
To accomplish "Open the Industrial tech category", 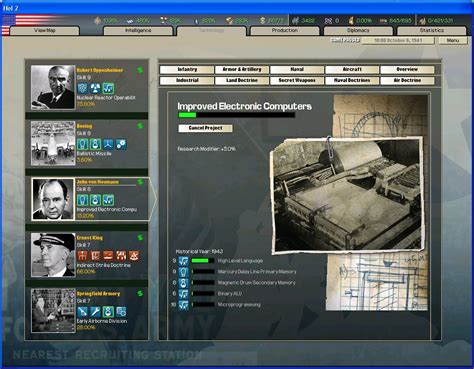I will pos(187,80).
